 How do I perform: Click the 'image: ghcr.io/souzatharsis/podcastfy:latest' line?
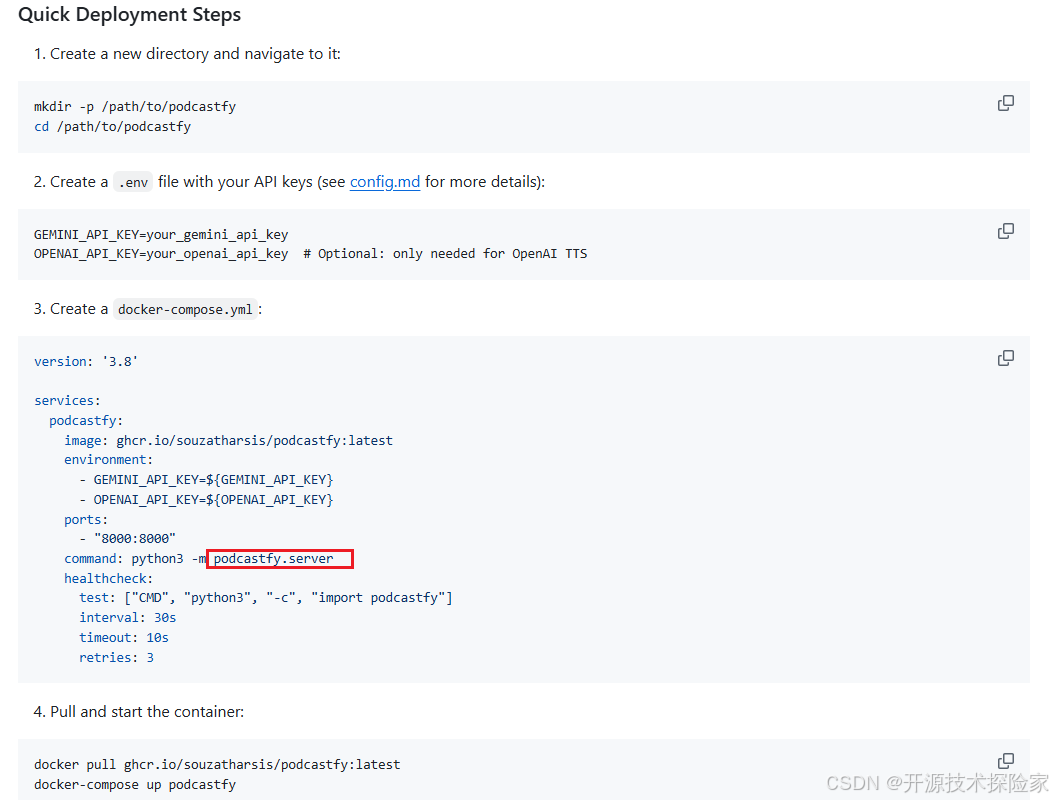coord(228,441)
